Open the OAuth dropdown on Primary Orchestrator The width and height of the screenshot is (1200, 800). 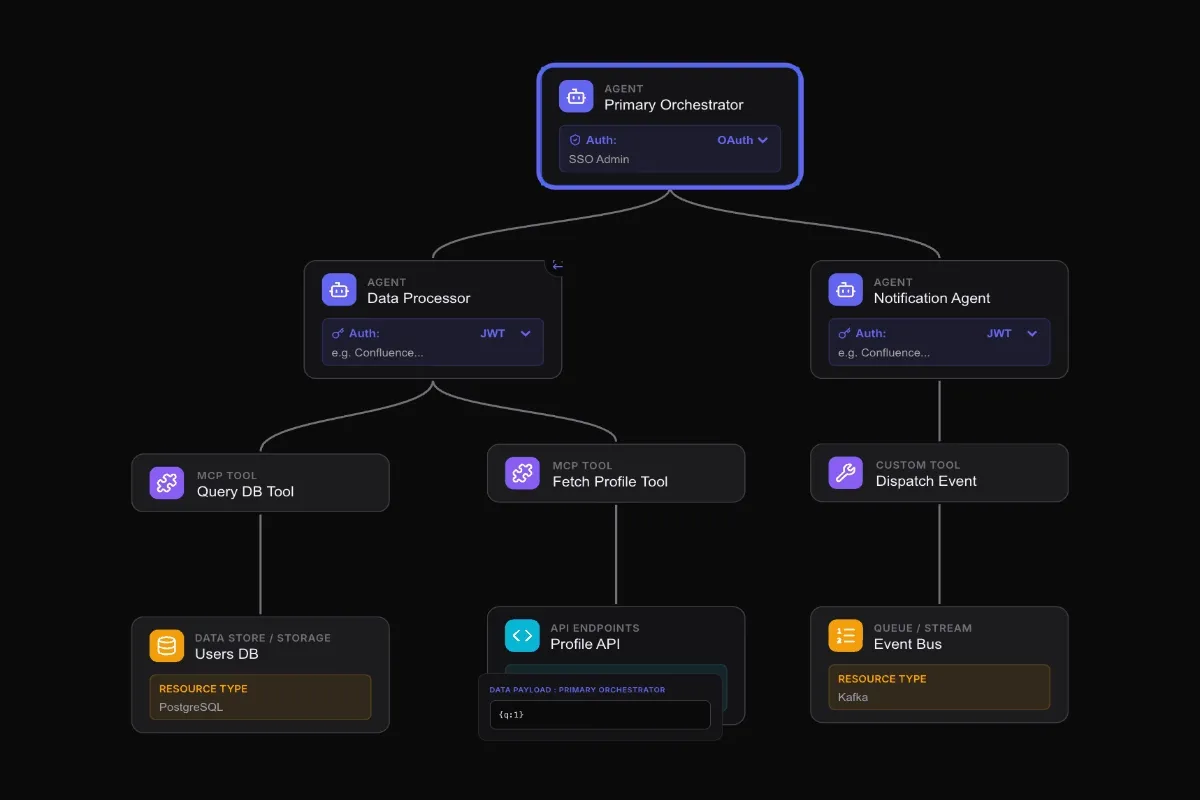click(741, 140)
